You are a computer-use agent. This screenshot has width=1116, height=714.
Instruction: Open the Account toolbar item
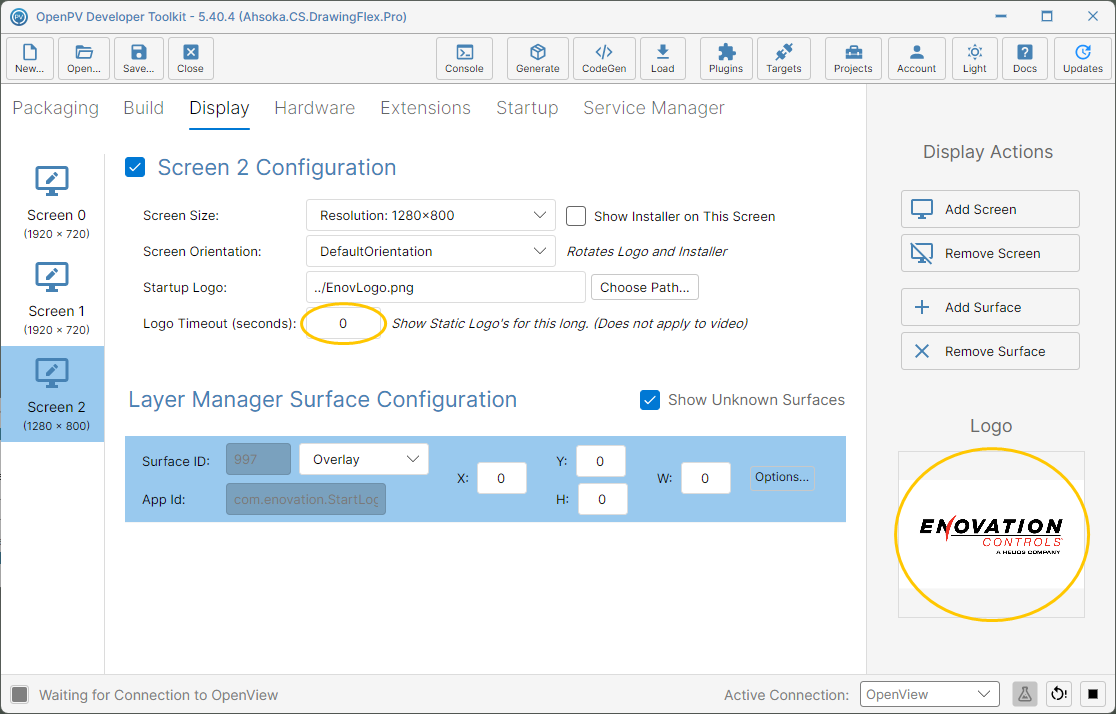pos(917,58)
